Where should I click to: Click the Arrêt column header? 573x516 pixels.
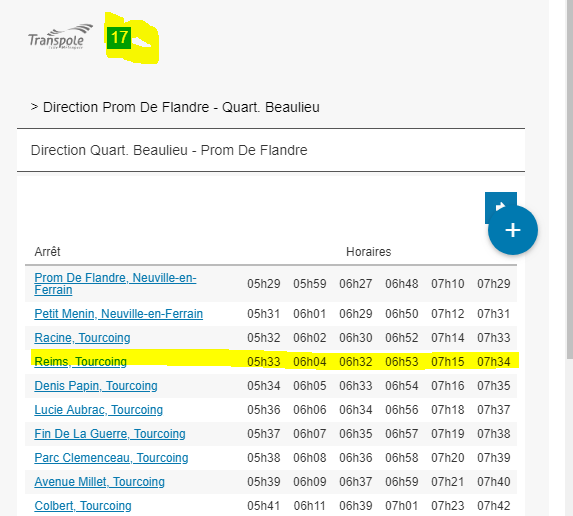pos(47,252)
